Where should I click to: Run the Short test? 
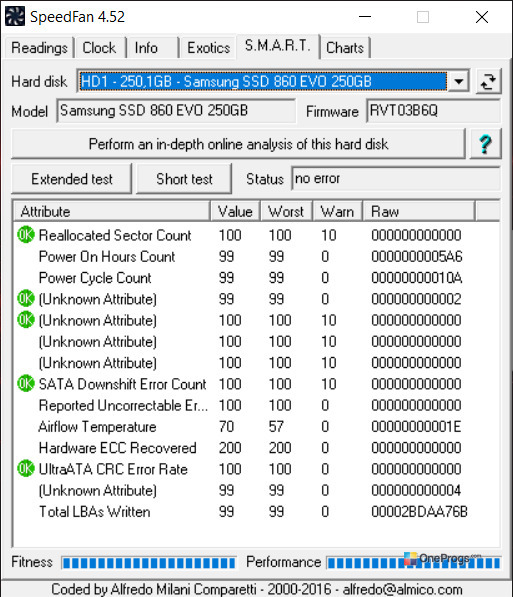point(184,179)
